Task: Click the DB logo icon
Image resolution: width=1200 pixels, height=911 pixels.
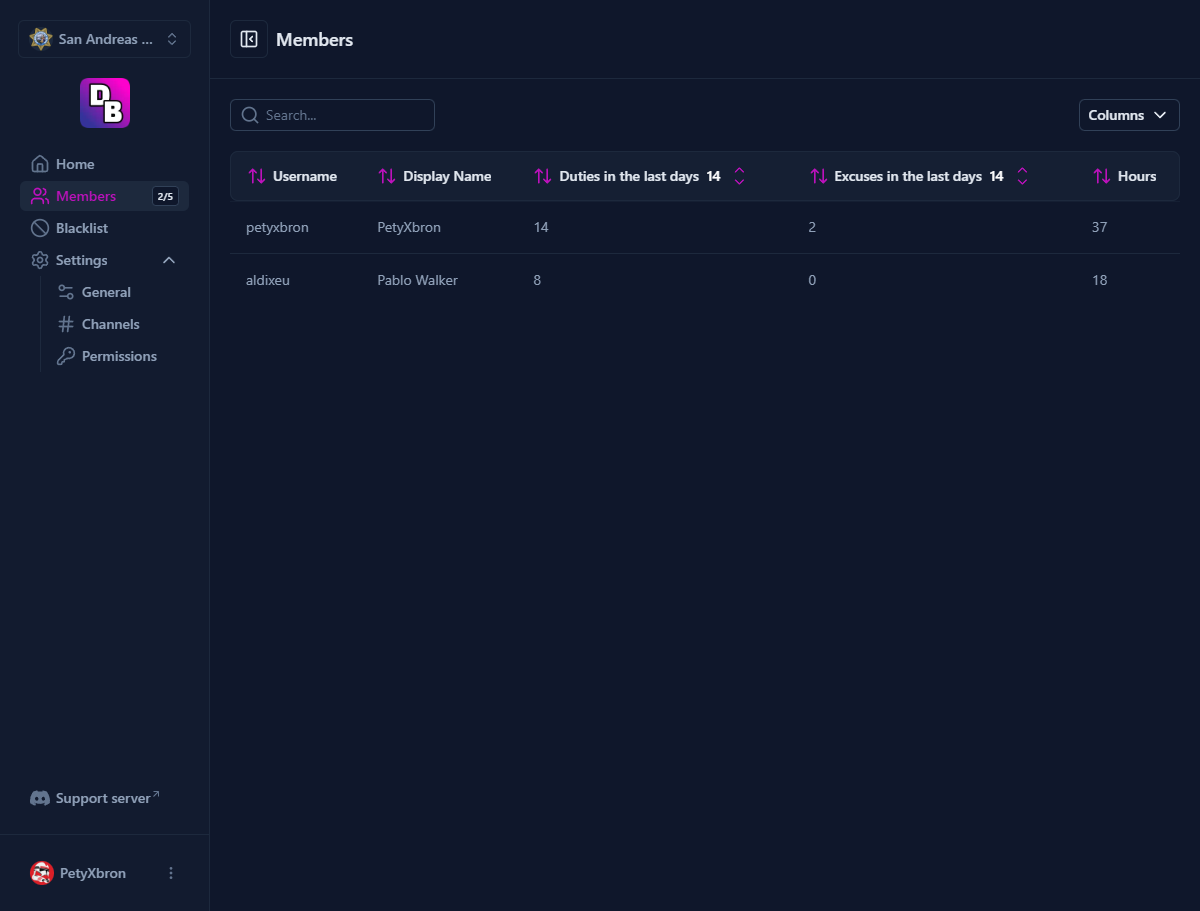Action: tap(104, 103)
